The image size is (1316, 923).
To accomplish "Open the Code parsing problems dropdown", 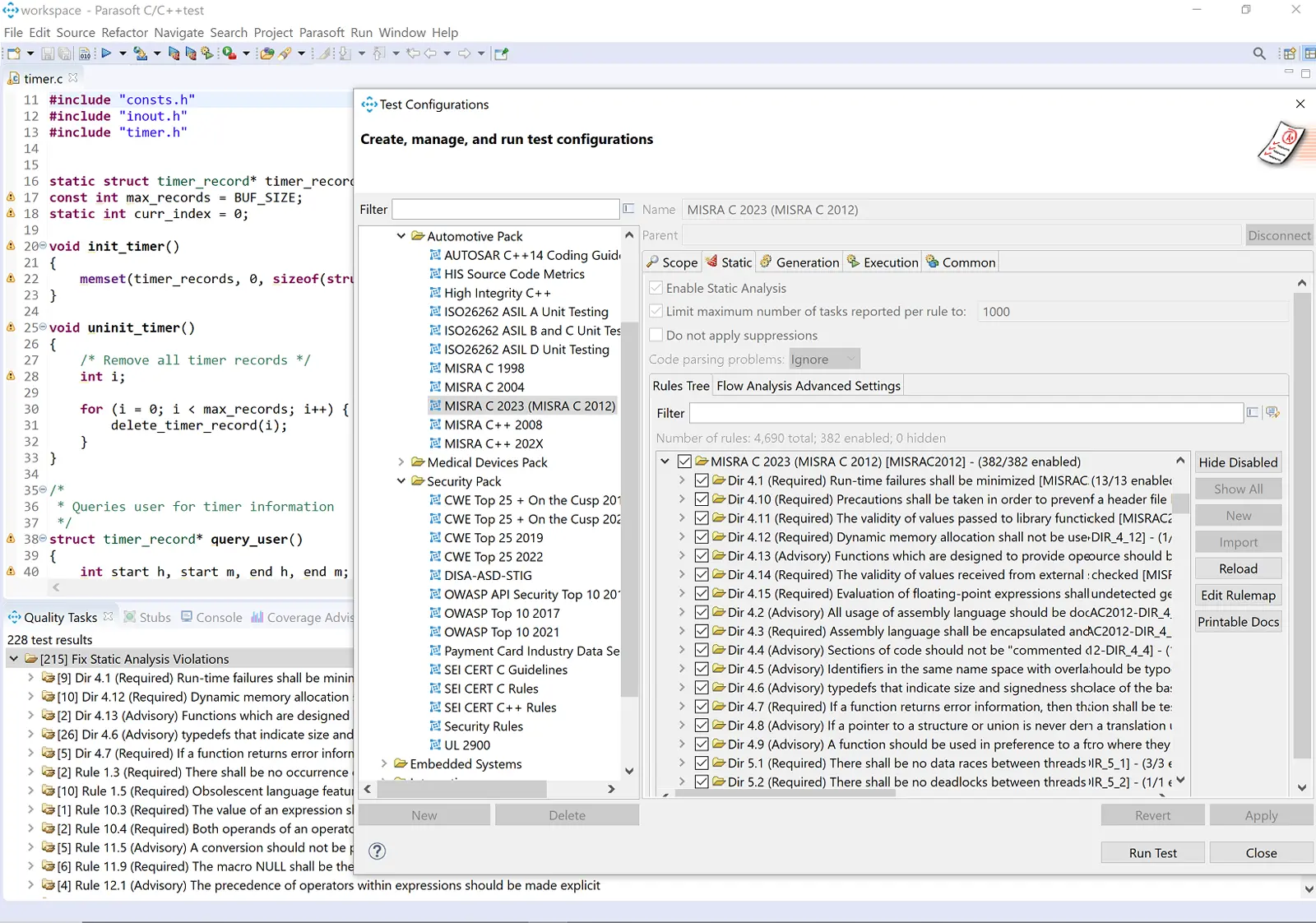I will pos(824,359).
